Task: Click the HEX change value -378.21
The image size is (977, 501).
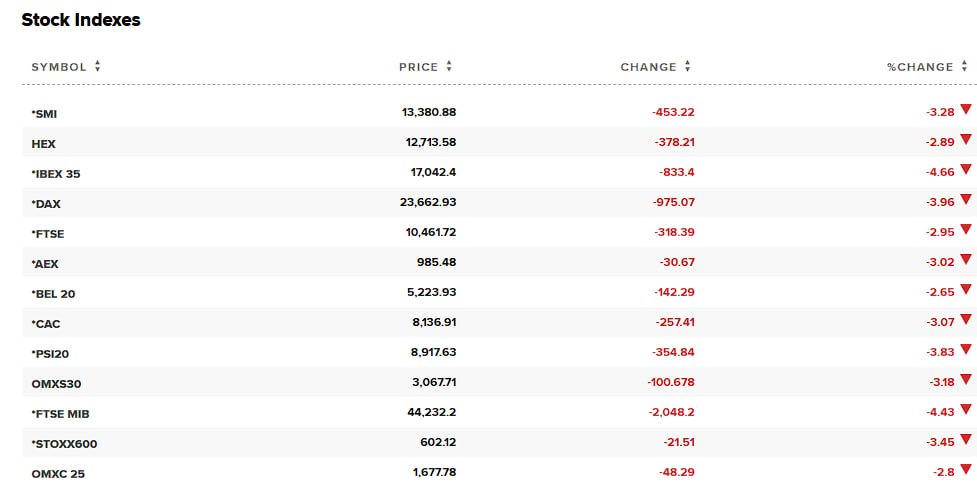Action: 674,142
